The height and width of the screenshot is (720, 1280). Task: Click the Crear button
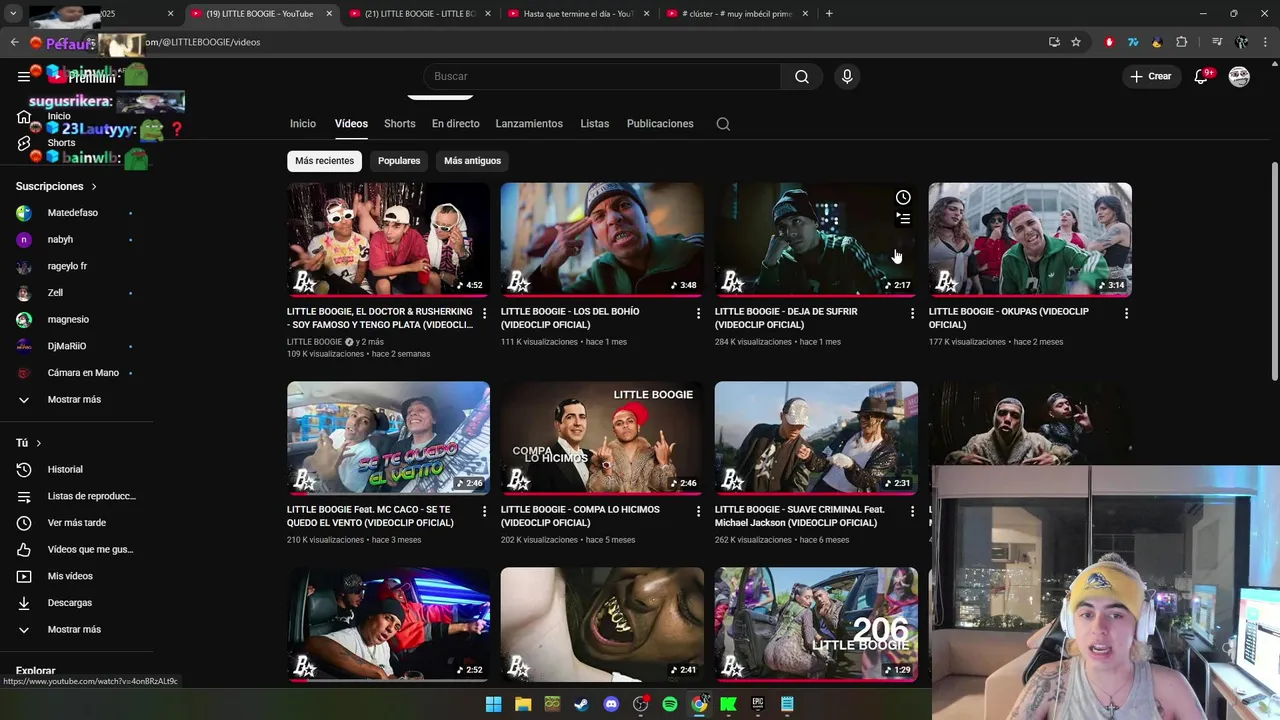pyautogui.click(x=1150, y=76)
